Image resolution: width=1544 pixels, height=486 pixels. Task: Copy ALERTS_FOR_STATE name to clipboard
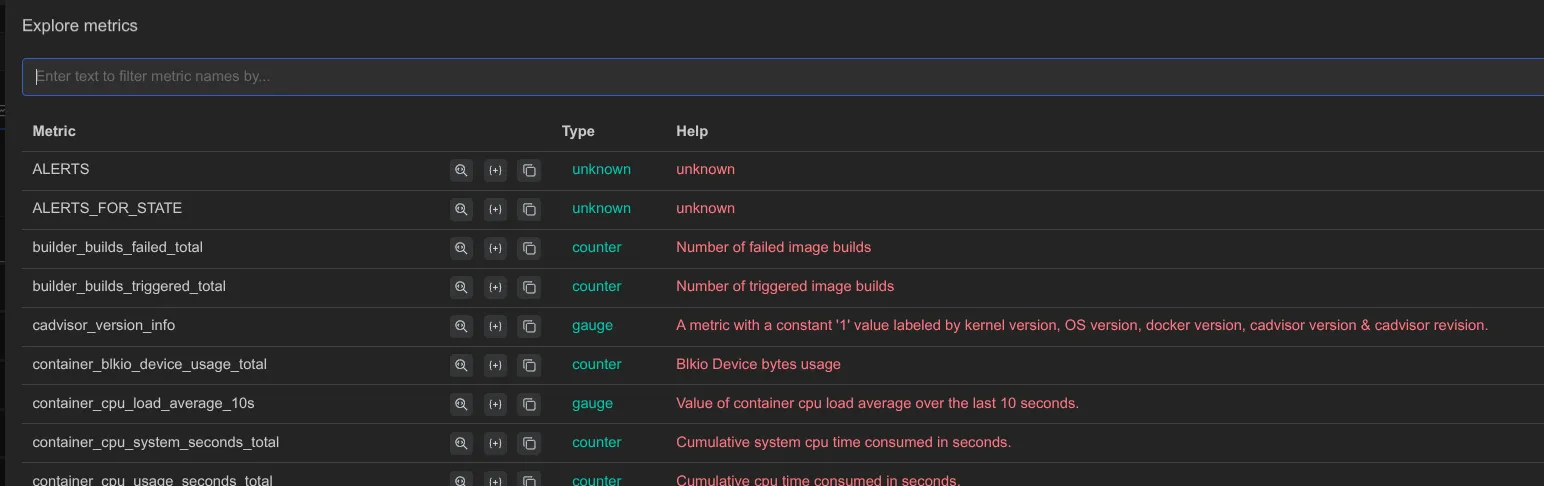529,209
